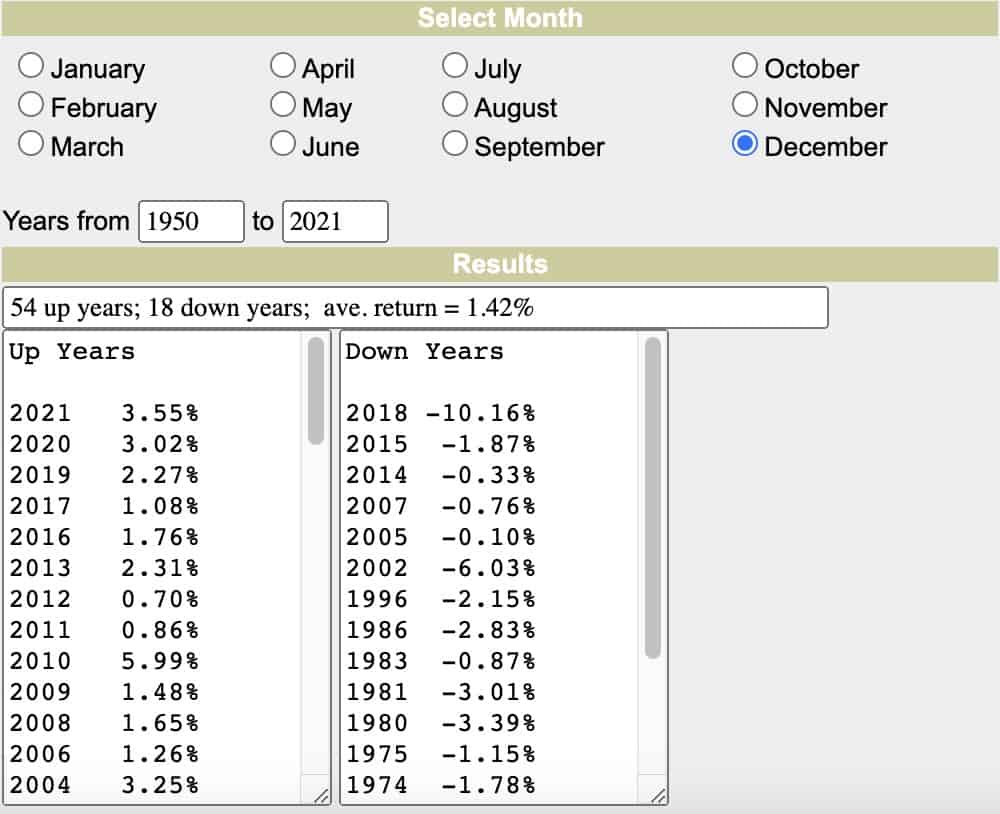Click the row '2021 3.55%'
Viewport: 1000px width, 814px height.
tap(104, 413)
